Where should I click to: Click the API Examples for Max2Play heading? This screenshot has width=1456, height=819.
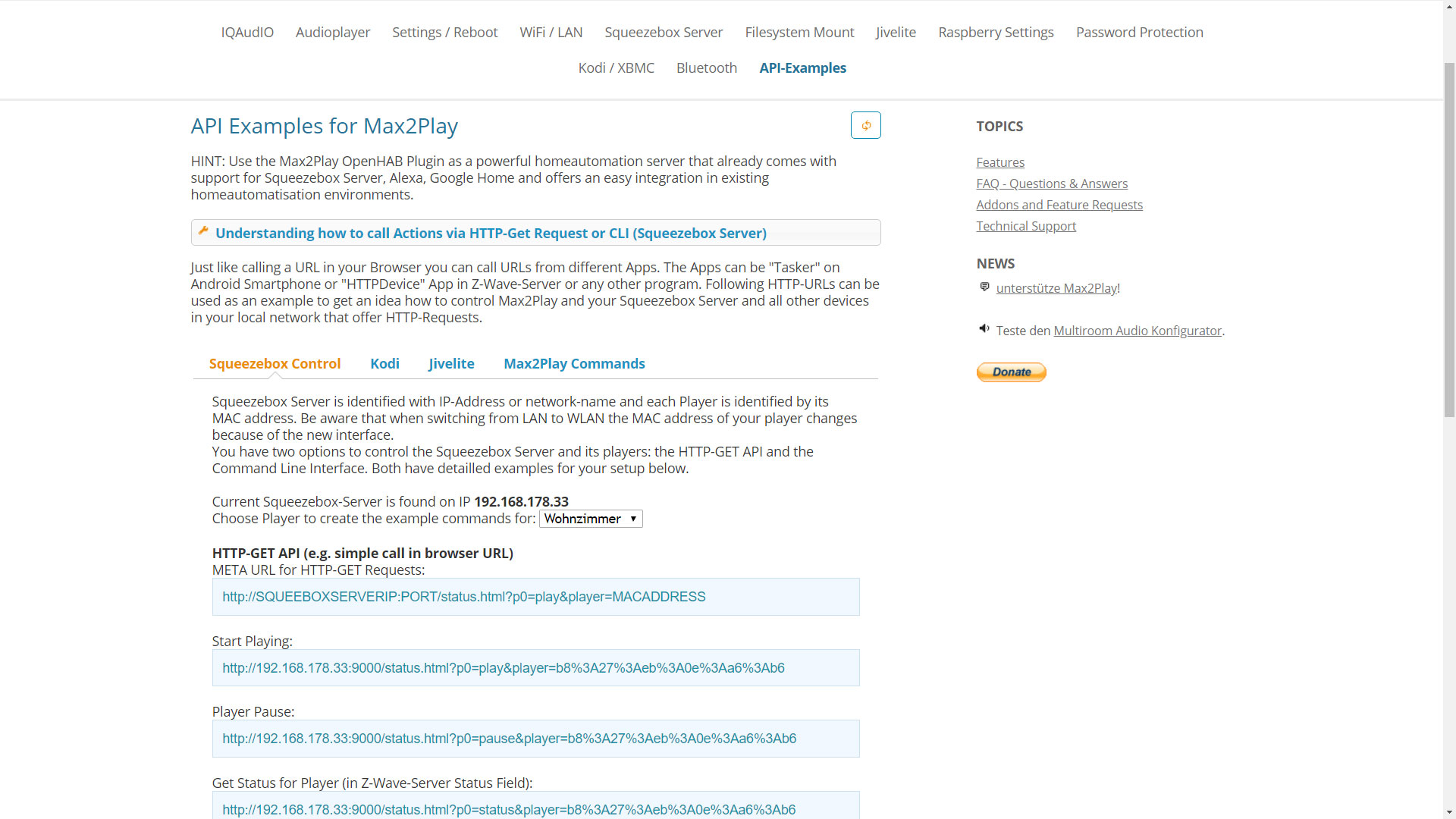324,126
